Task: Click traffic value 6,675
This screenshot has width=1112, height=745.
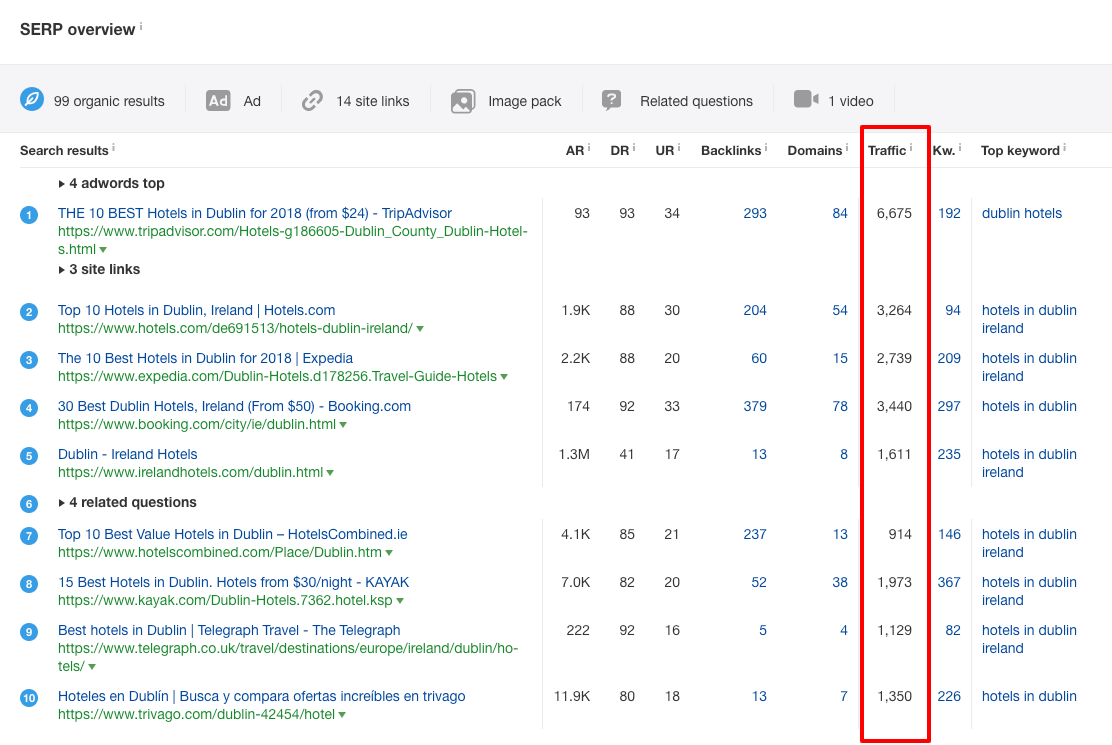Action: 894,213
